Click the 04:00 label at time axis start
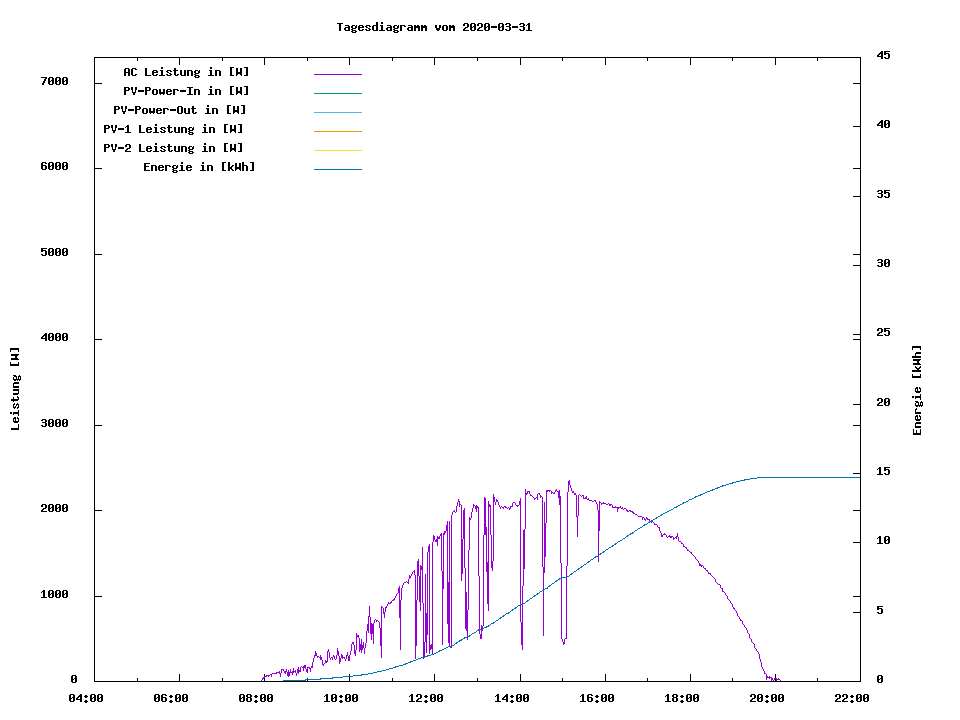 [x=86, y=698]
